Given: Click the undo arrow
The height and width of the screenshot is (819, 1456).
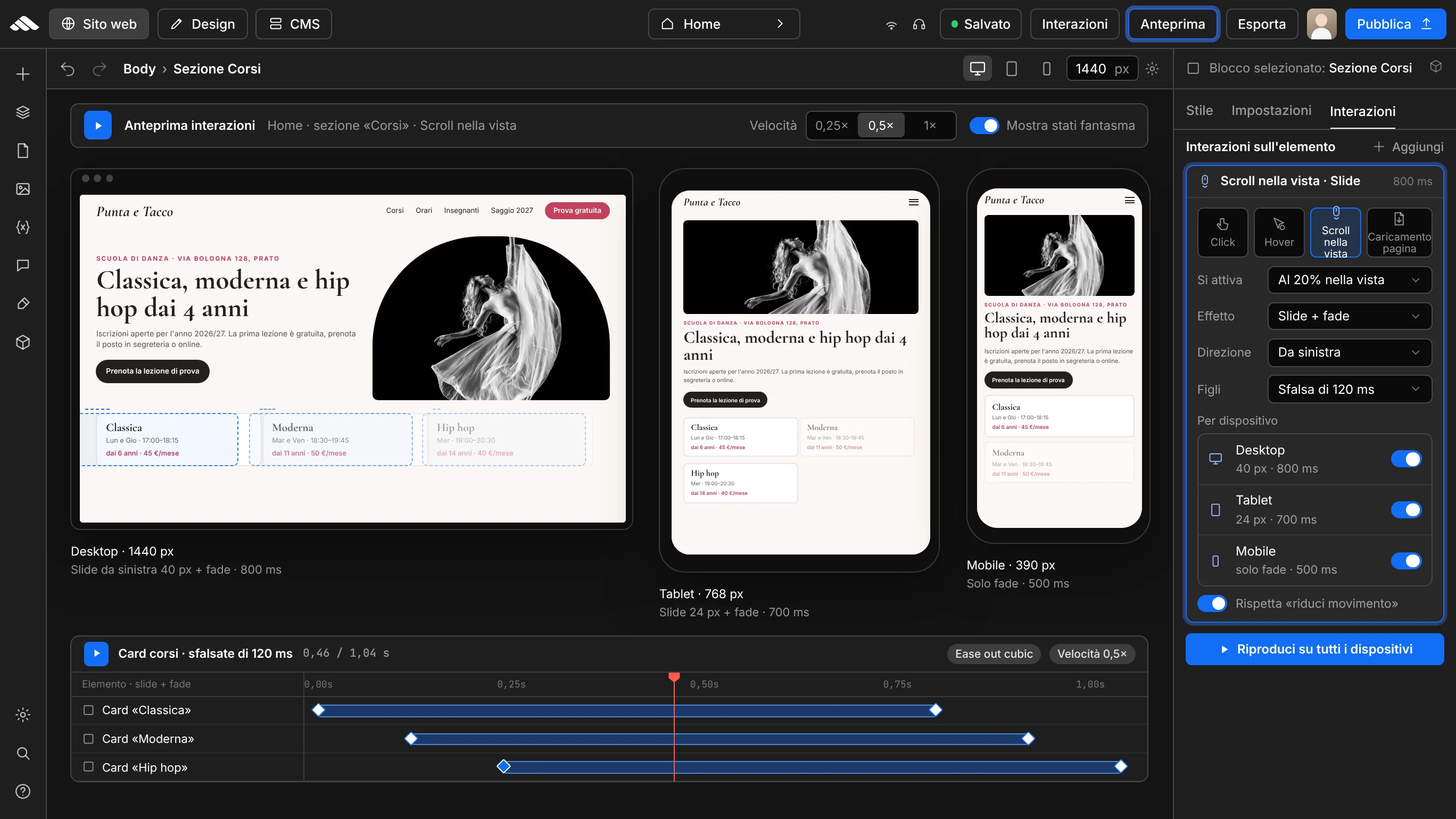Looking at the screenshot, I should (68, 69).
